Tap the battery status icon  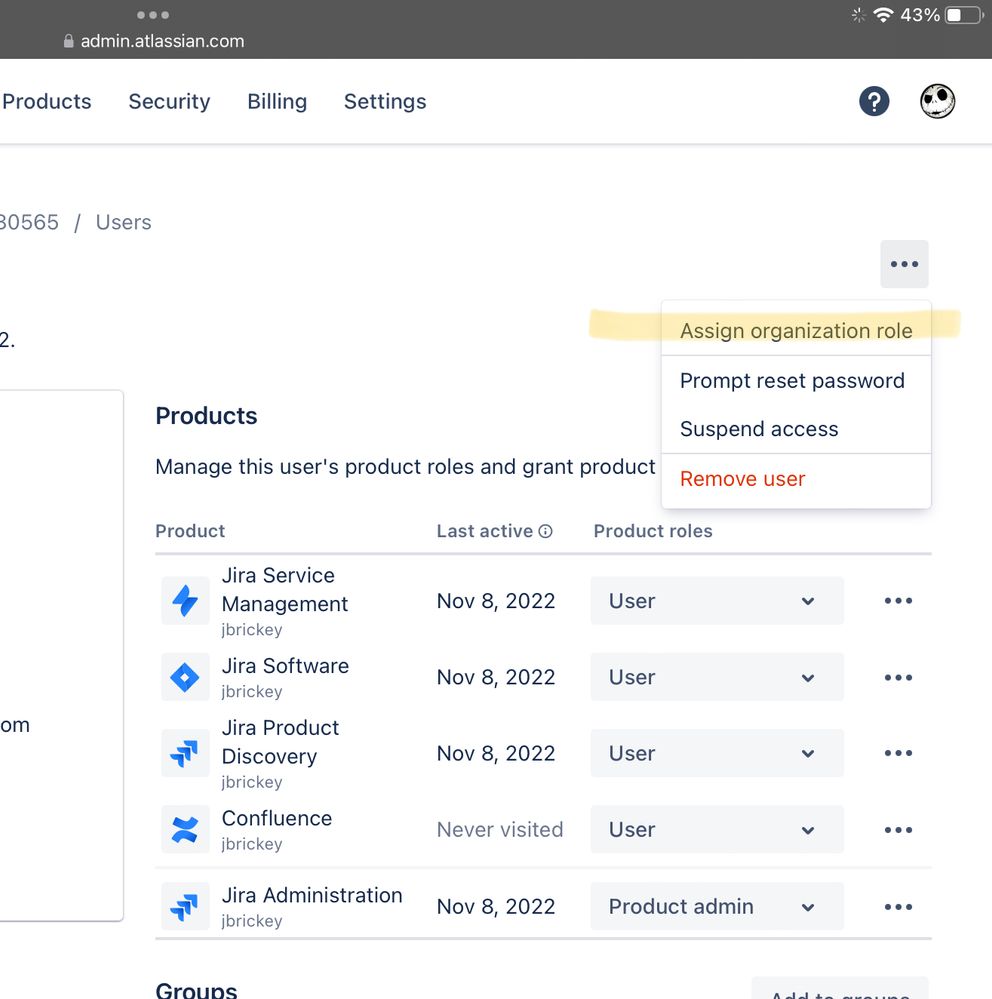click(x=965, y=15)
